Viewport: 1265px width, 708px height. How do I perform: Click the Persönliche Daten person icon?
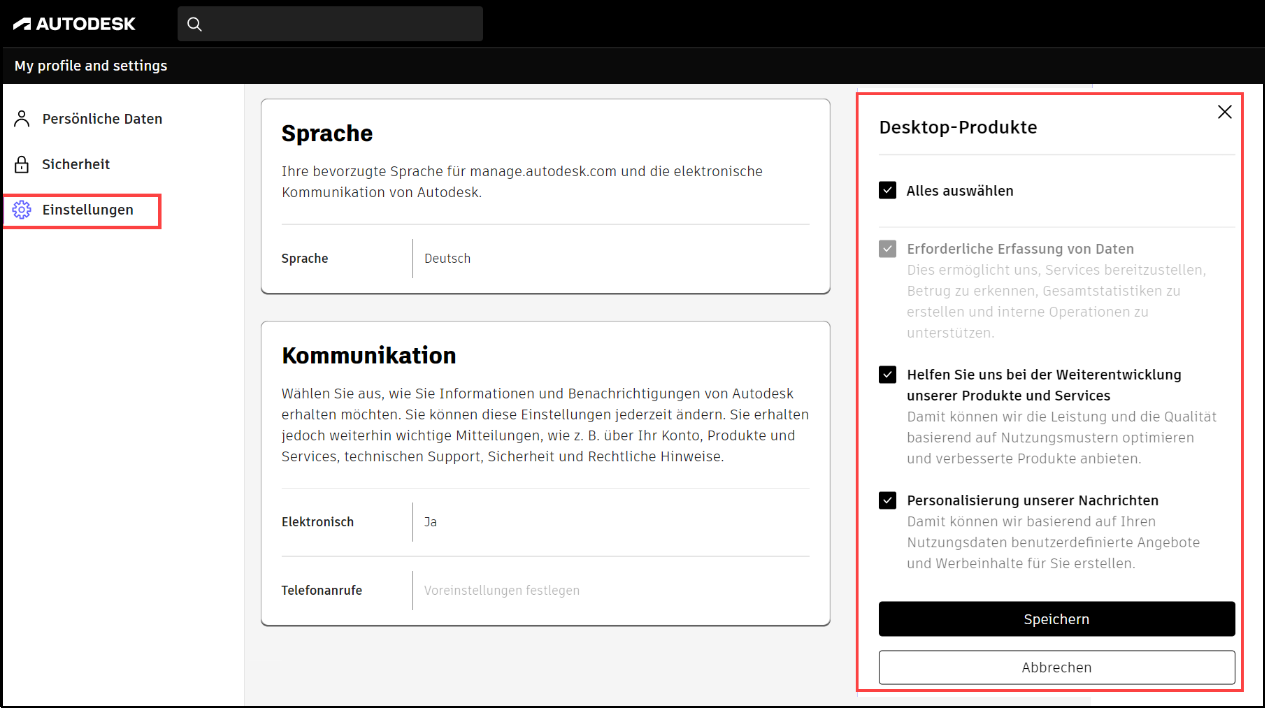[x=22, y=118]
